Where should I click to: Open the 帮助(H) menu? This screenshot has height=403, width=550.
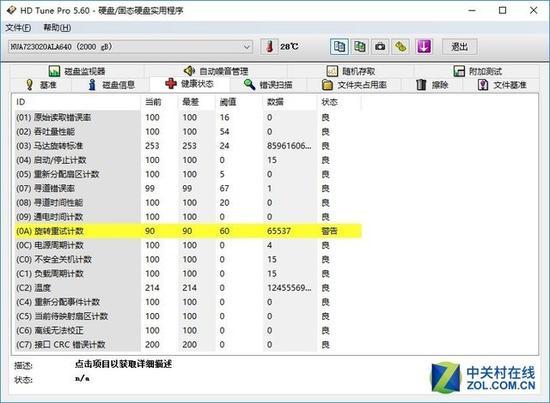57,28
